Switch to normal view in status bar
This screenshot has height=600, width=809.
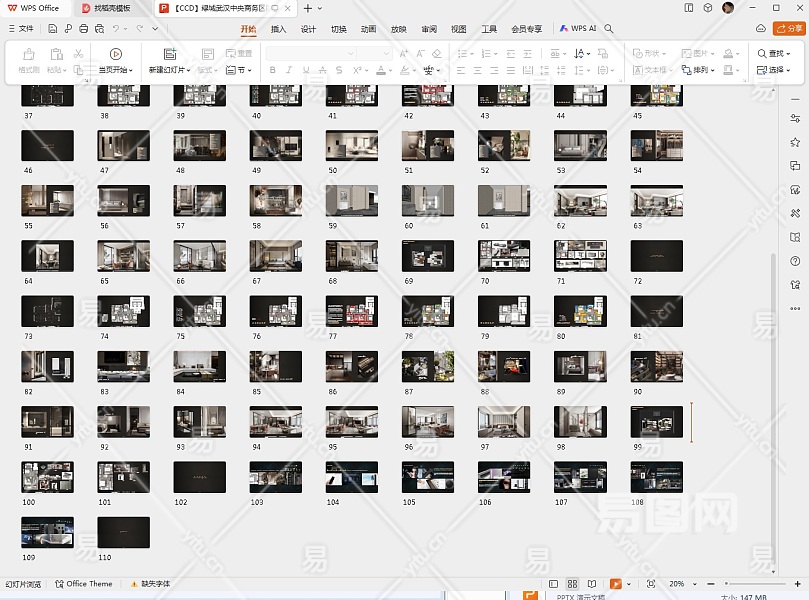[x=553, y=584]
